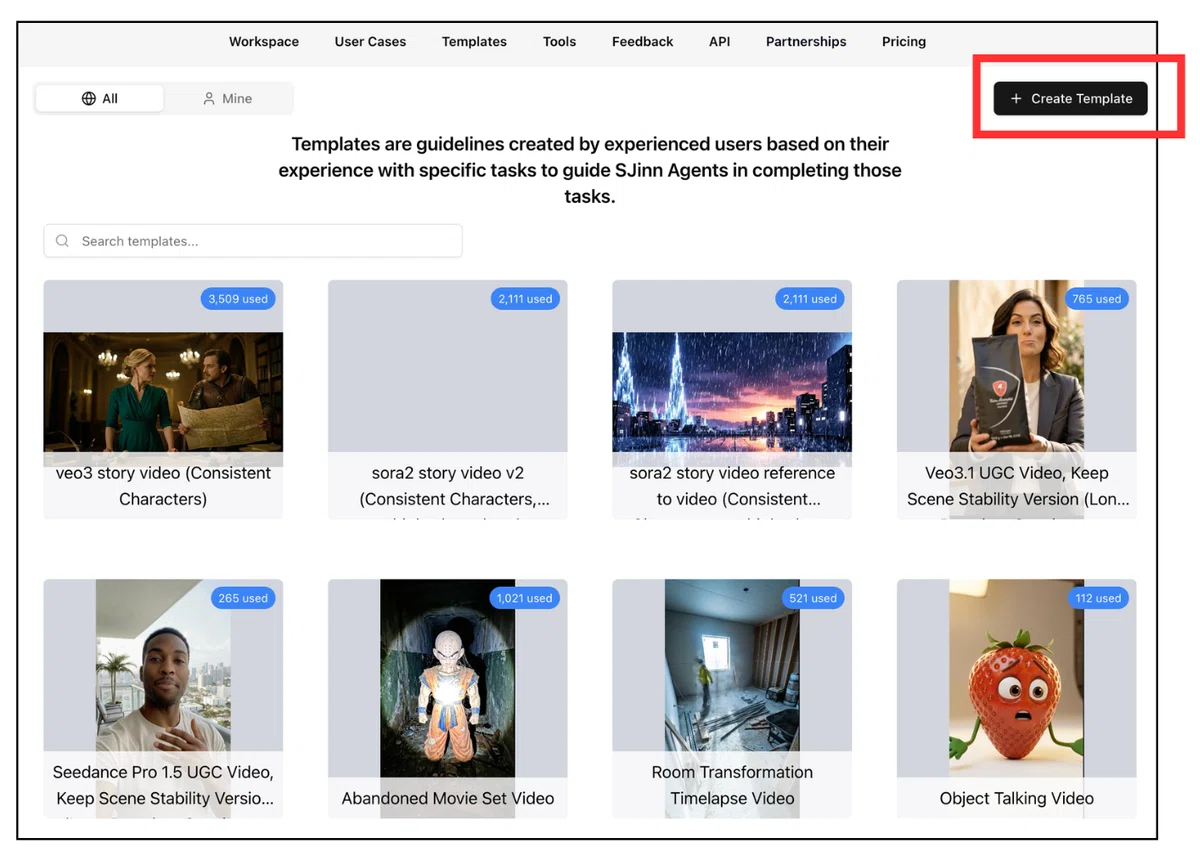1200x861 pixels.
Task: Open the Templates navigation item
Action: pyautogui.click(x=474, y=42)
